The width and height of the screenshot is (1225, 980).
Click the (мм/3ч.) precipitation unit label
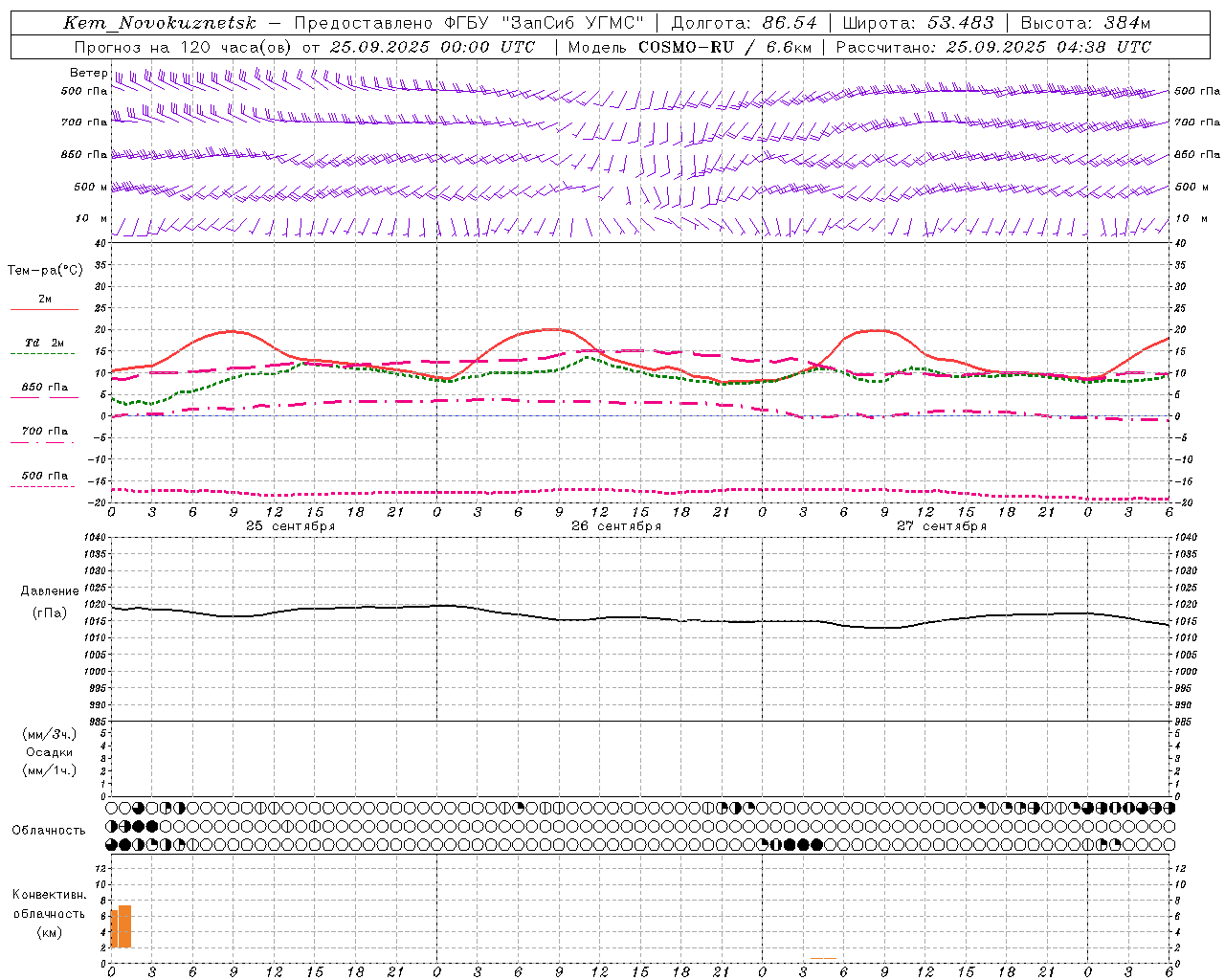coord(50,734)
